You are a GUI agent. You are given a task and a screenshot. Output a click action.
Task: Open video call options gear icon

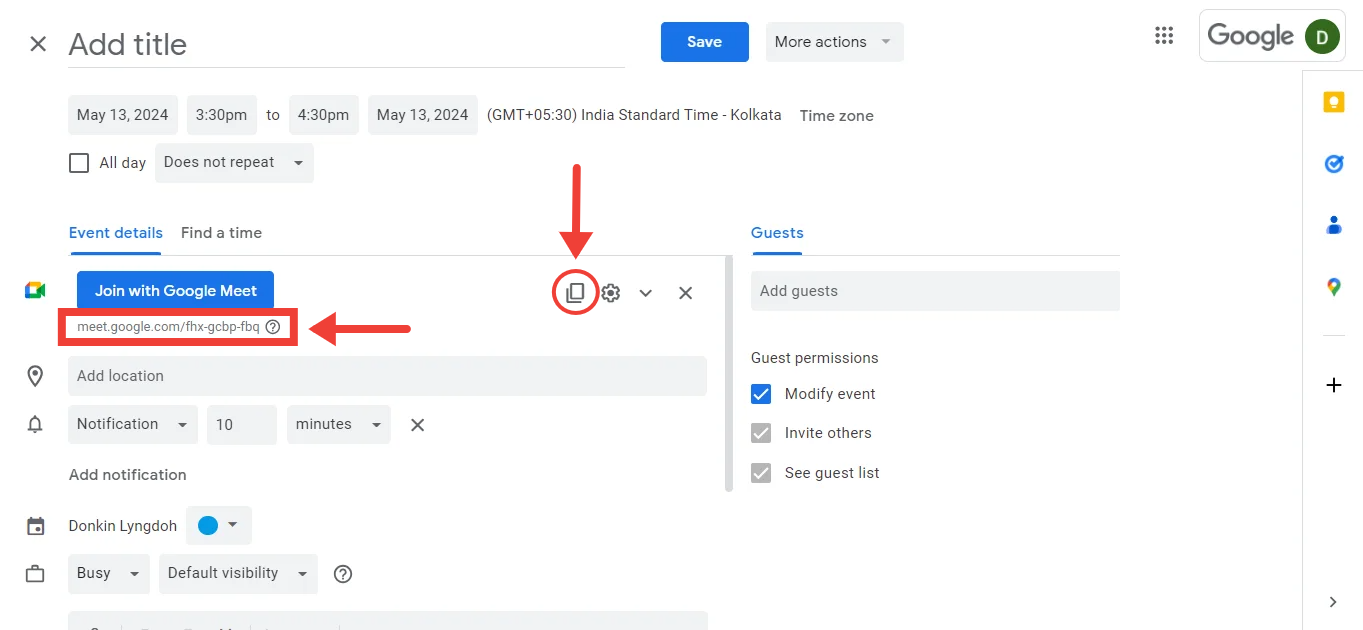[611, 293]
